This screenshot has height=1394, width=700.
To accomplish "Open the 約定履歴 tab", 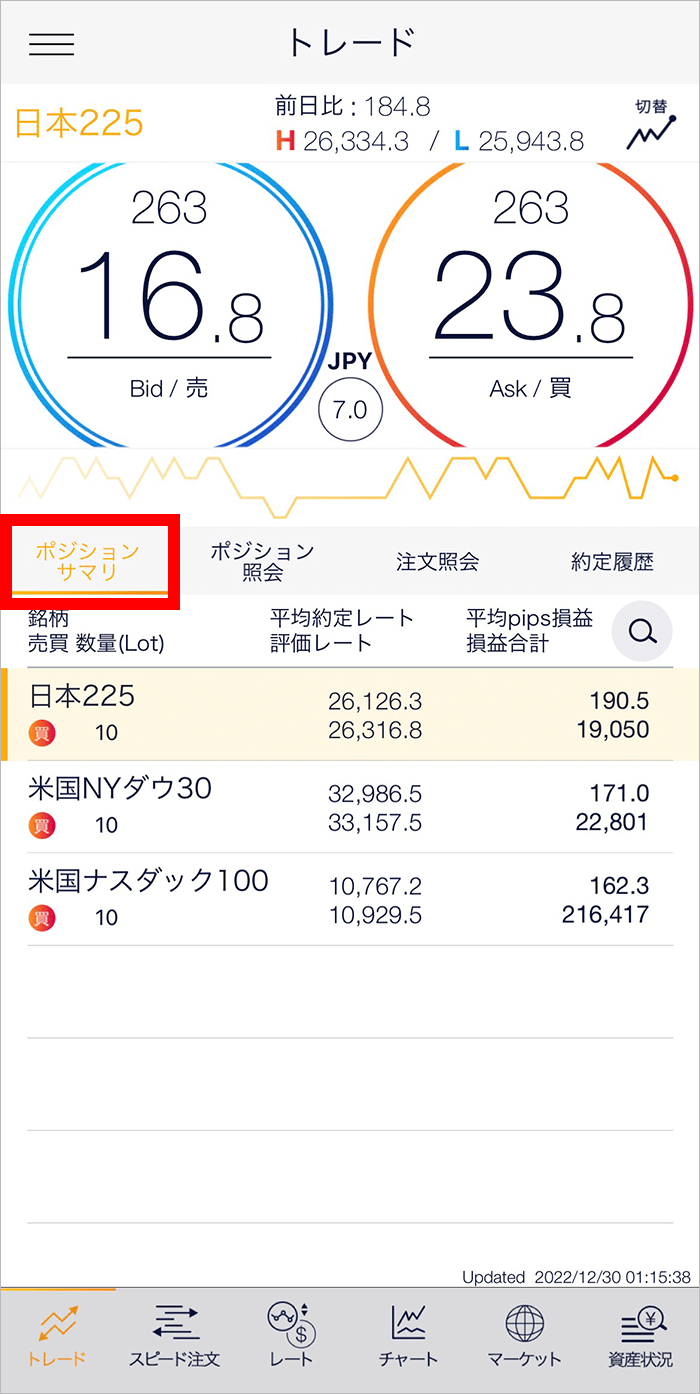I will tap(612, 561).
